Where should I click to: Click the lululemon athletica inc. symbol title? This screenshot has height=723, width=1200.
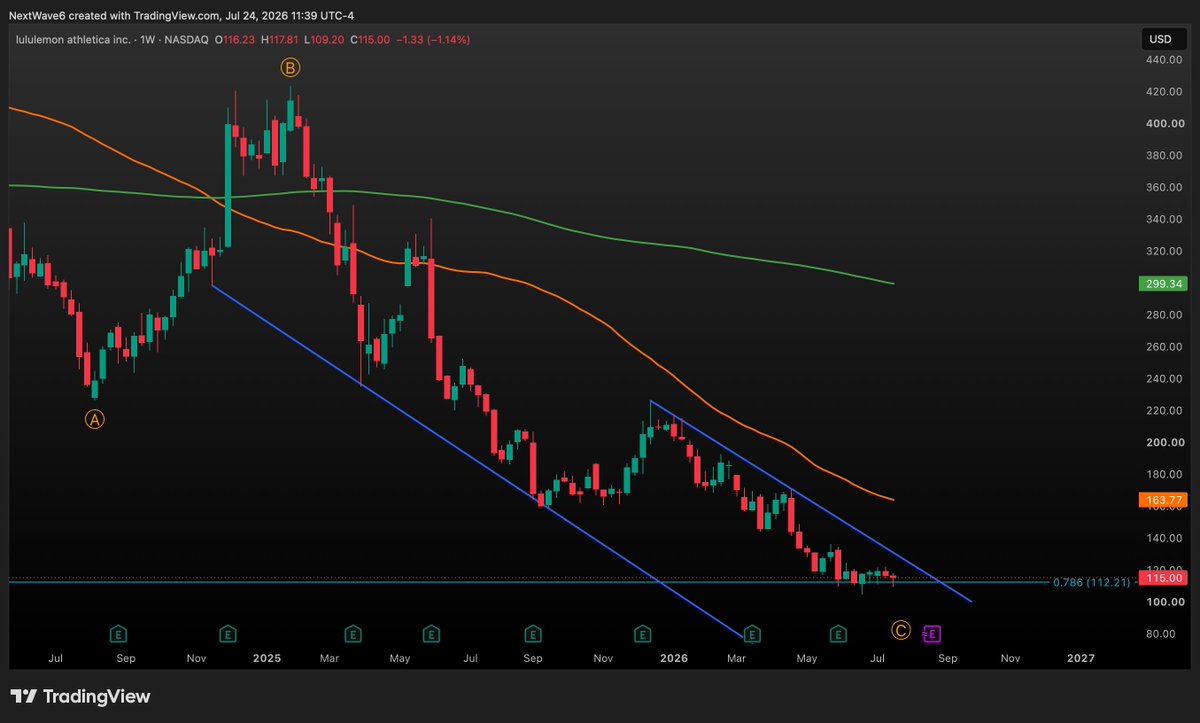pyautogui.click(x=75, y=40)
